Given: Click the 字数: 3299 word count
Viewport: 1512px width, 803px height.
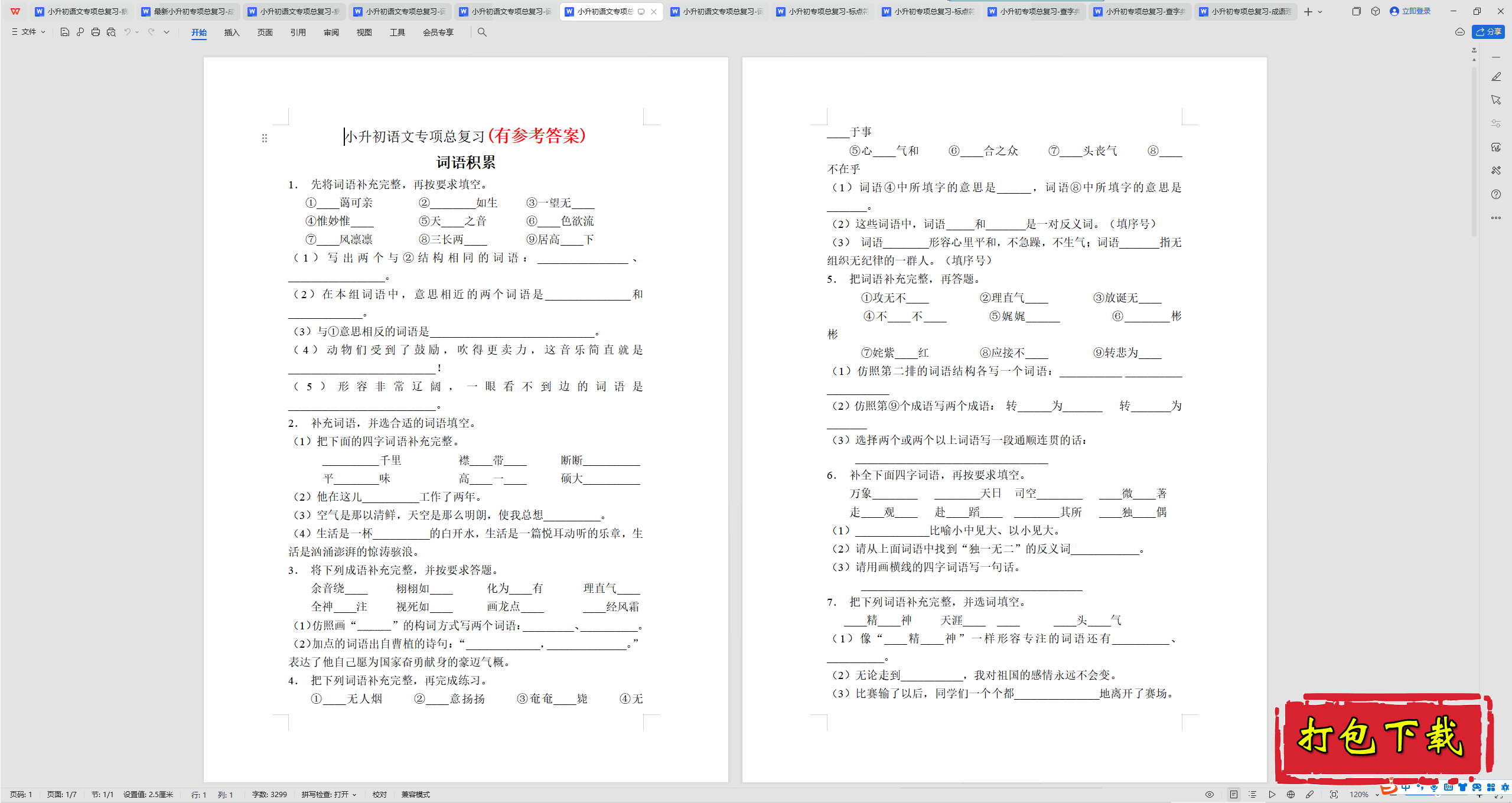Looking at the screenshot, I should click(269, 795).
